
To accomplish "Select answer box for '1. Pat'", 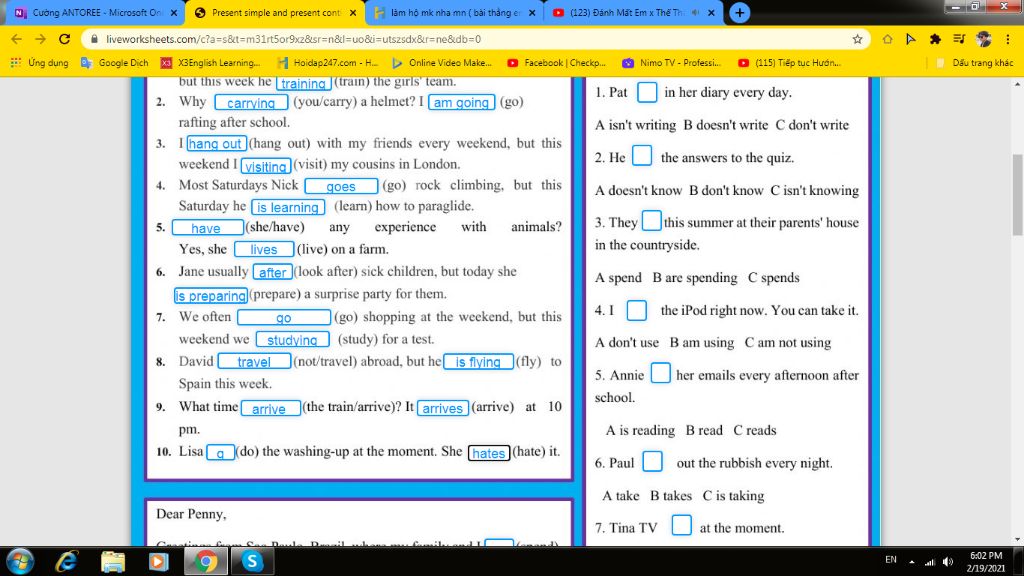I will click(x=647, y=92).
